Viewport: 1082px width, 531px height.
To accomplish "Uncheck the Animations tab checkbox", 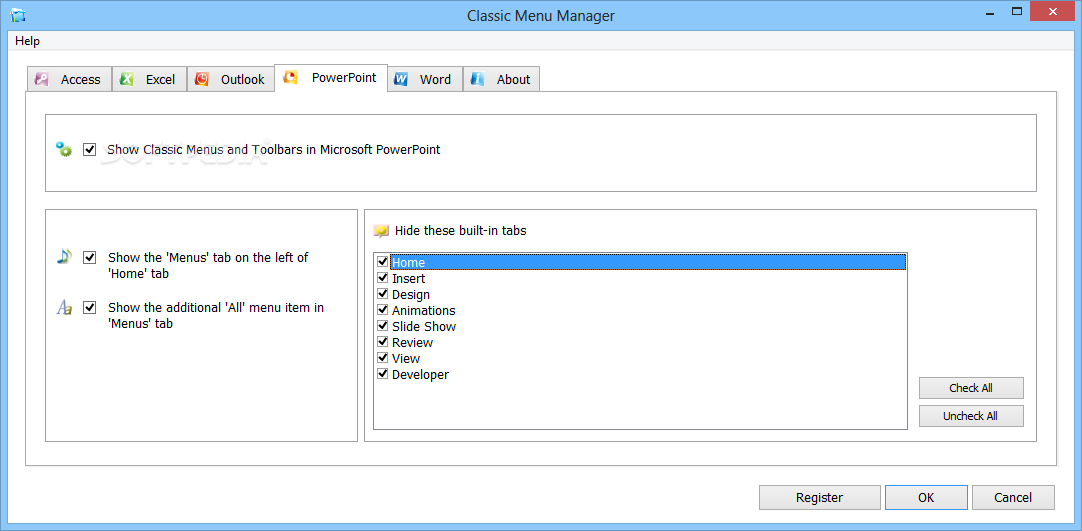I will (382, 310).
